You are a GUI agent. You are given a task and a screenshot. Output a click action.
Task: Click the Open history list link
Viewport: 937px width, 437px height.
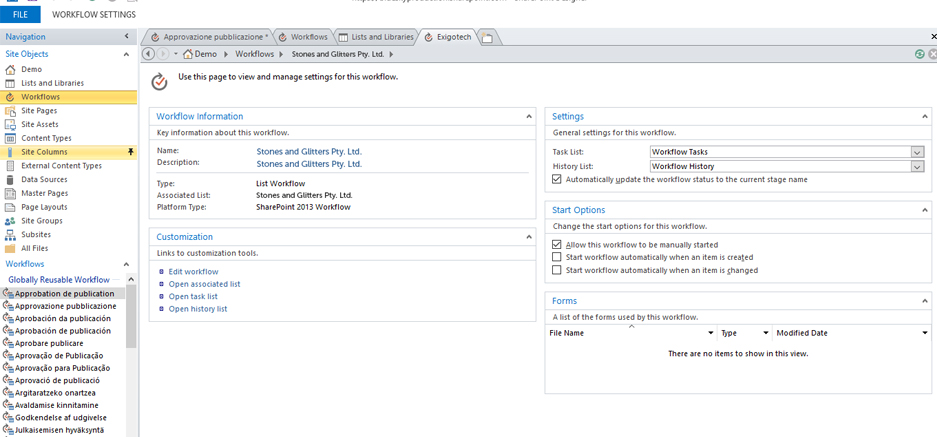click(198, 309)
